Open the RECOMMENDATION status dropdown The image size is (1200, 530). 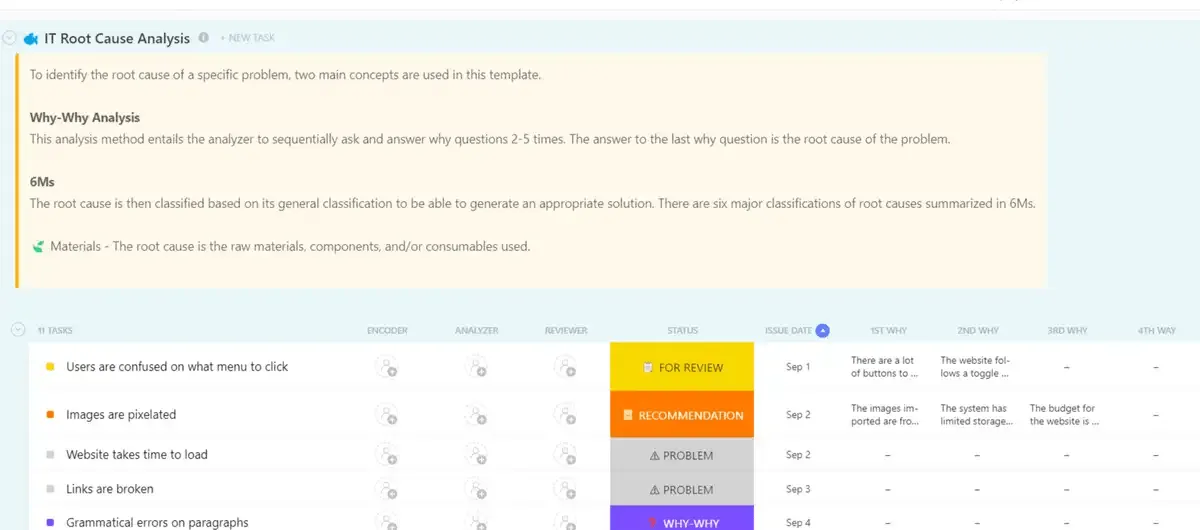(682, 415)
